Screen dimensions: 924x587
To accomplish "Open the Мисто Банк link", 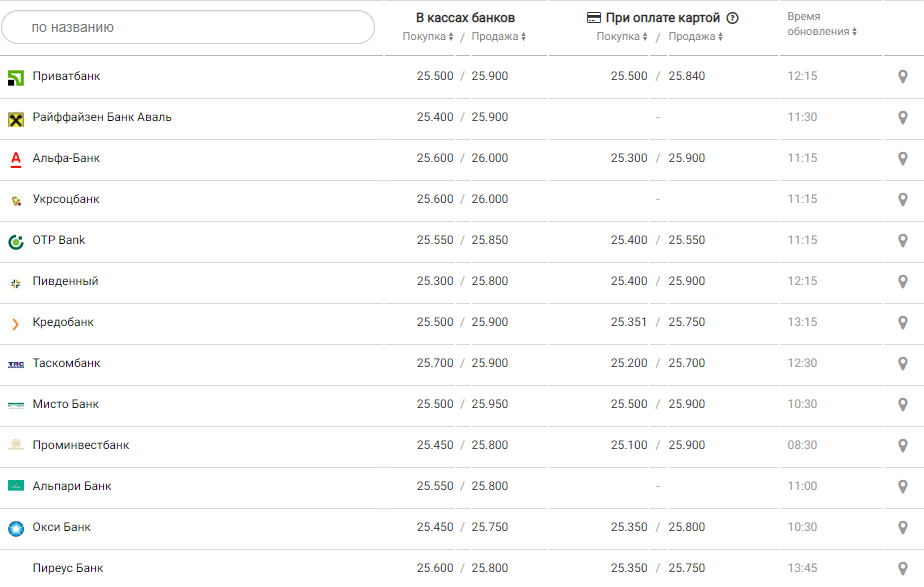I will point(66,405).
